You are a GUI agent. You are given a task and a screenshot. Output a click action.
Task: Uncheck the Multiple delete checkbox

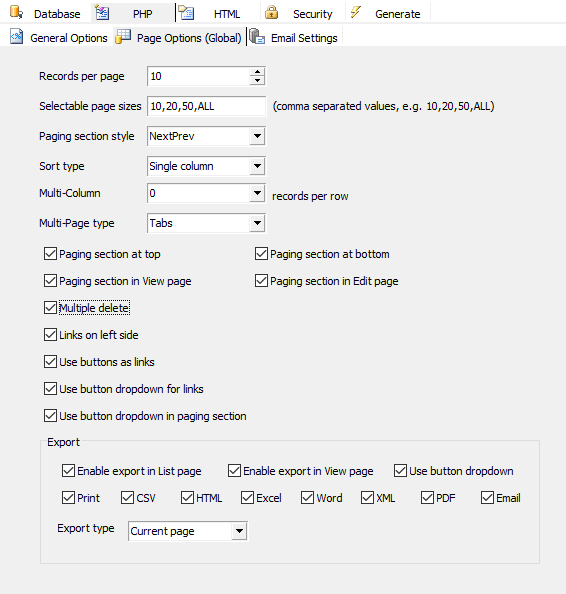click(x=50, y=308)
